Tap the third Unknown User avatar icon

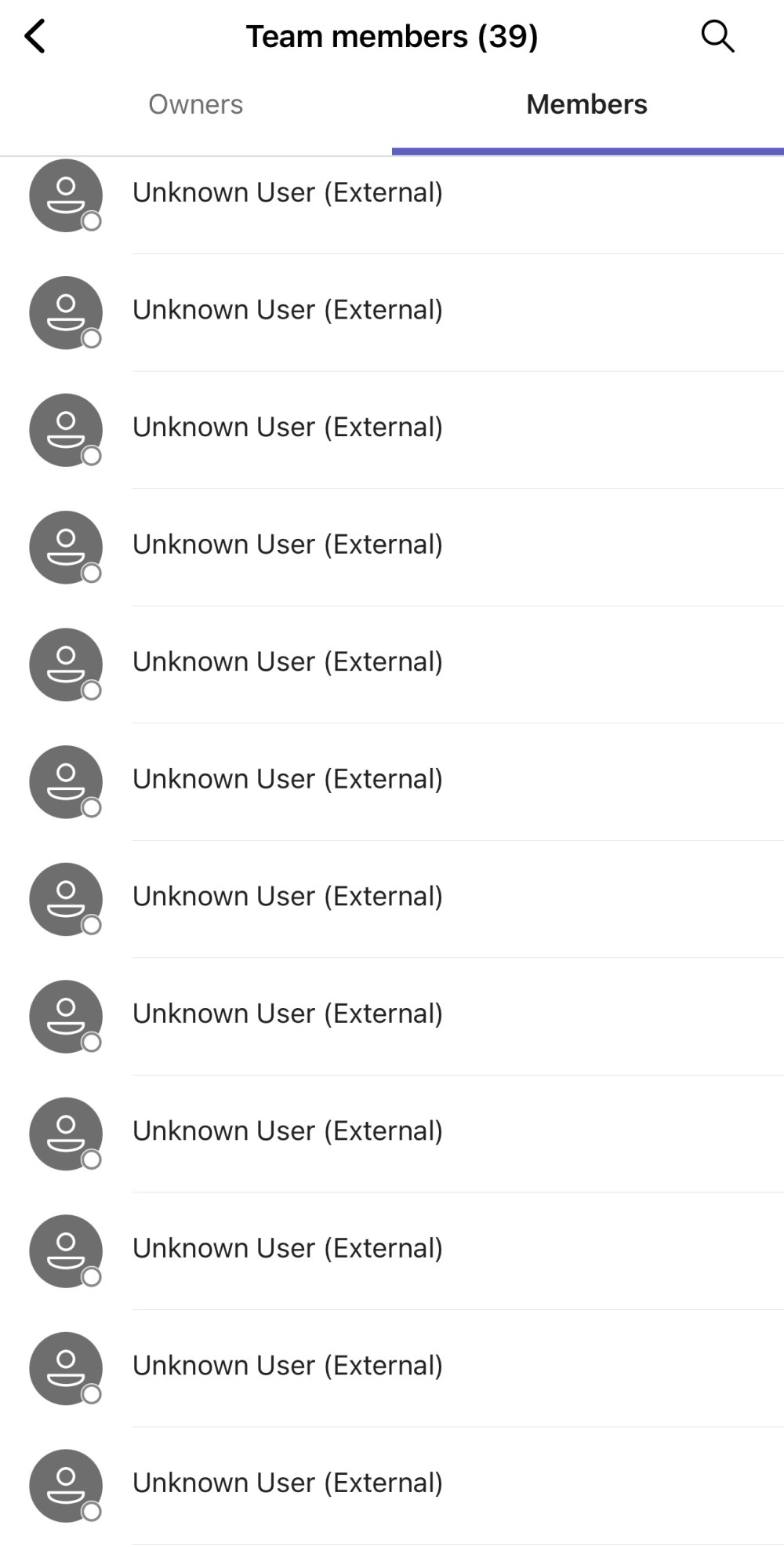pyautogui.click(x=66, y=430)
